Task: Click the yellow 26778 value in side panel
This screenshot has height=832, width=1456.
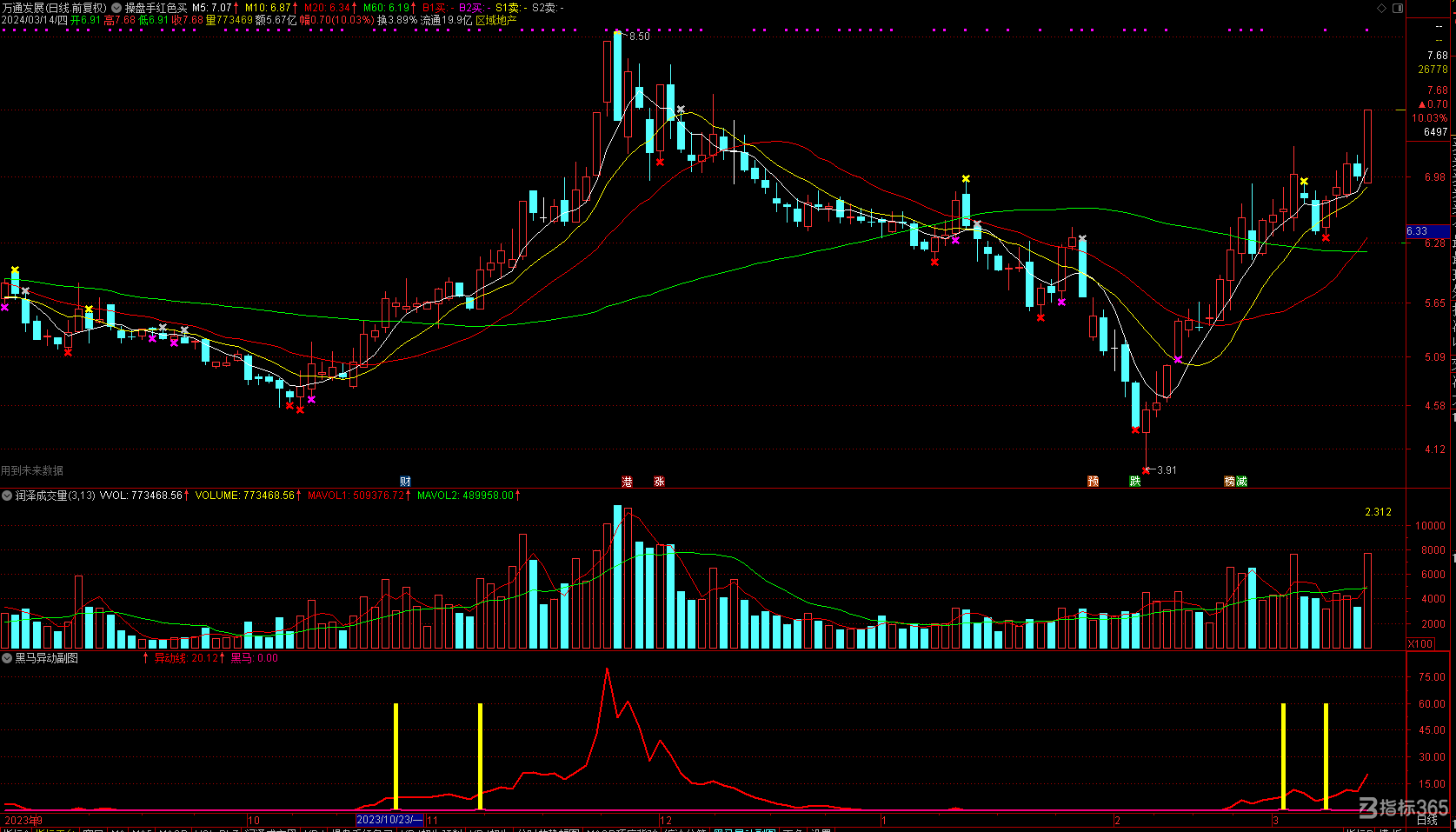Action: 1433,70
